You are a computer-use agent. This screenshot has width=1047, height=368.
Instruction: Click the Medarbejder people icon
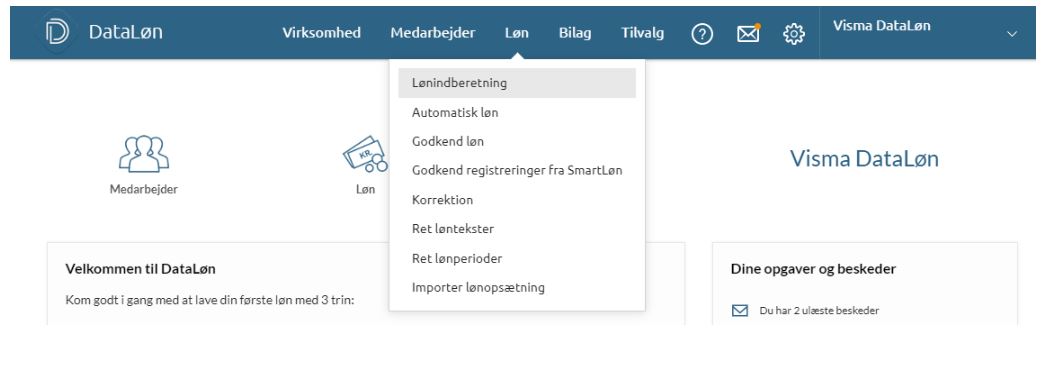tap(144, 154)
